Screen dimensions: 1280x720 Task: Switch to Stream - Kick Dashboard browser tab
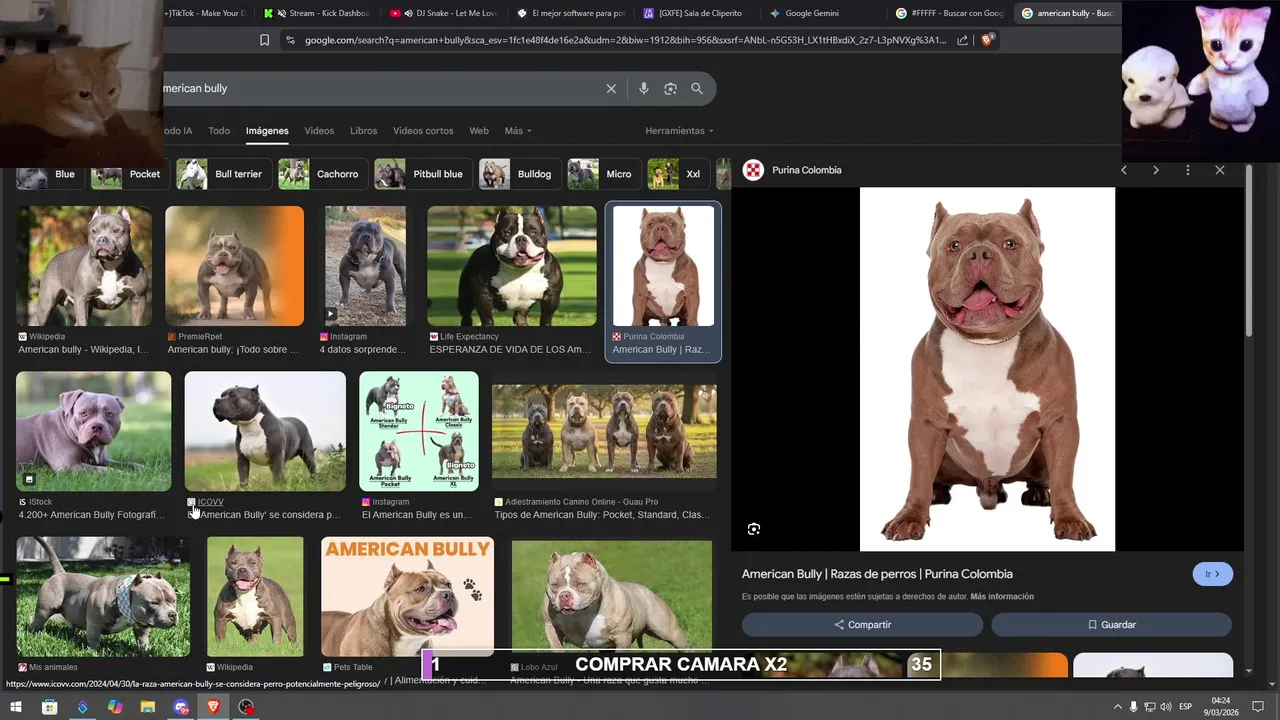(x=318, y=13)
